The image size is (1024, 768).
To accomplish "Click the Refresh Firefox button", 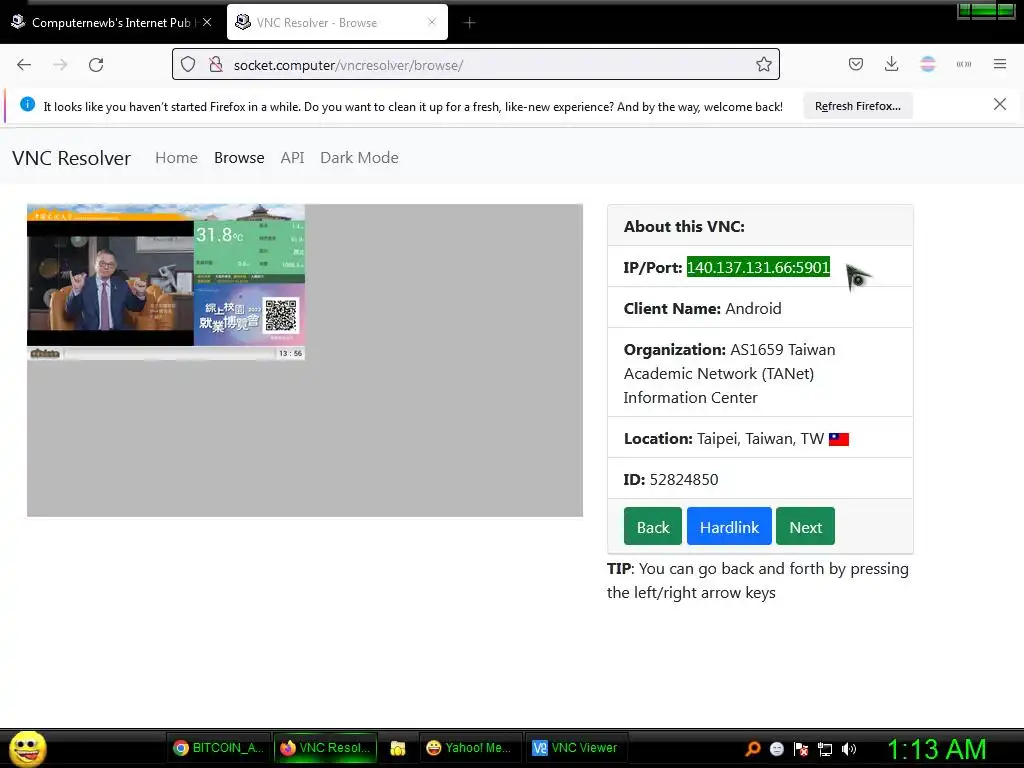I will pos(857,106).
